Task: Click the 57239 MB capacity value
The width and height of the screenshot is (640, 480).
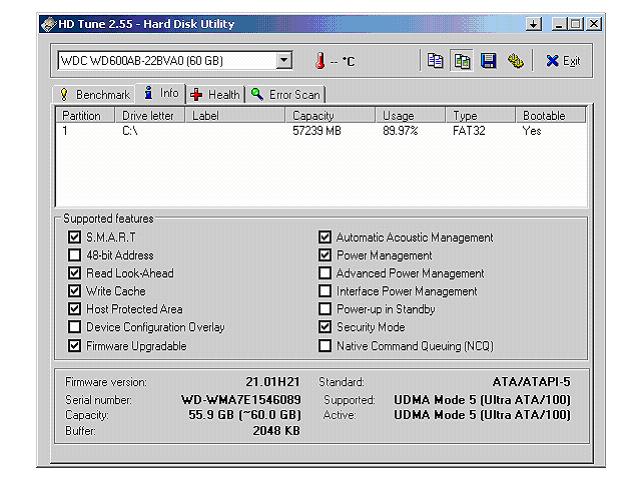Action: coord(317,131)
